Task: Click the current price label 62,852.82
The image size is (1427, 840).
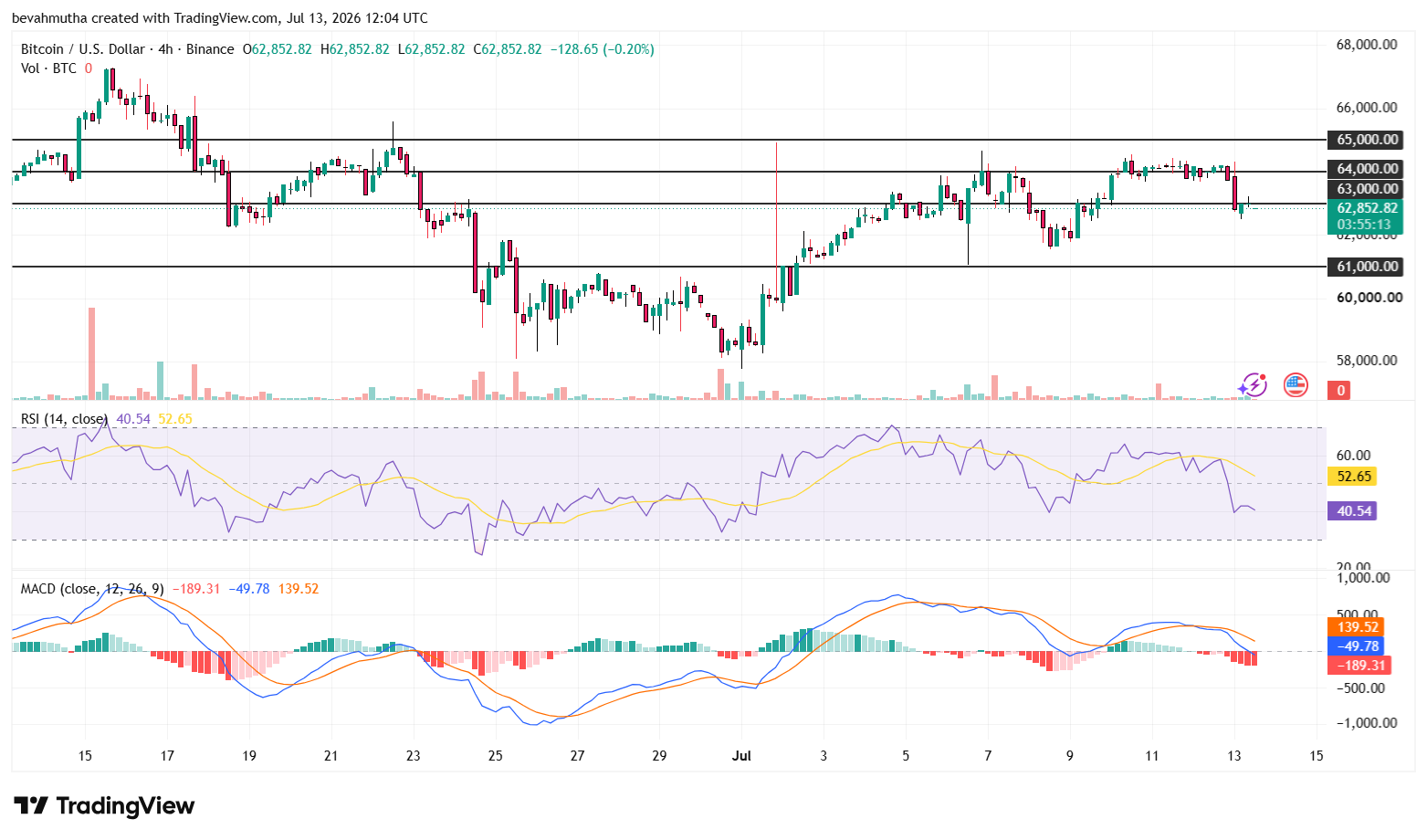Action: point(1366,208)
